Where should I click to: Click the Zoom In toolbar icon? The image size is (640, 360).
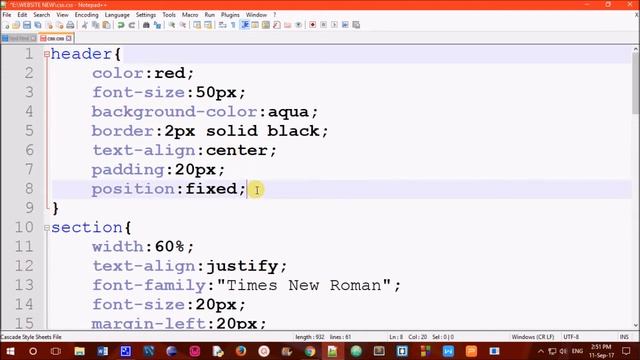pyautogui.click(x=172, y=25)
